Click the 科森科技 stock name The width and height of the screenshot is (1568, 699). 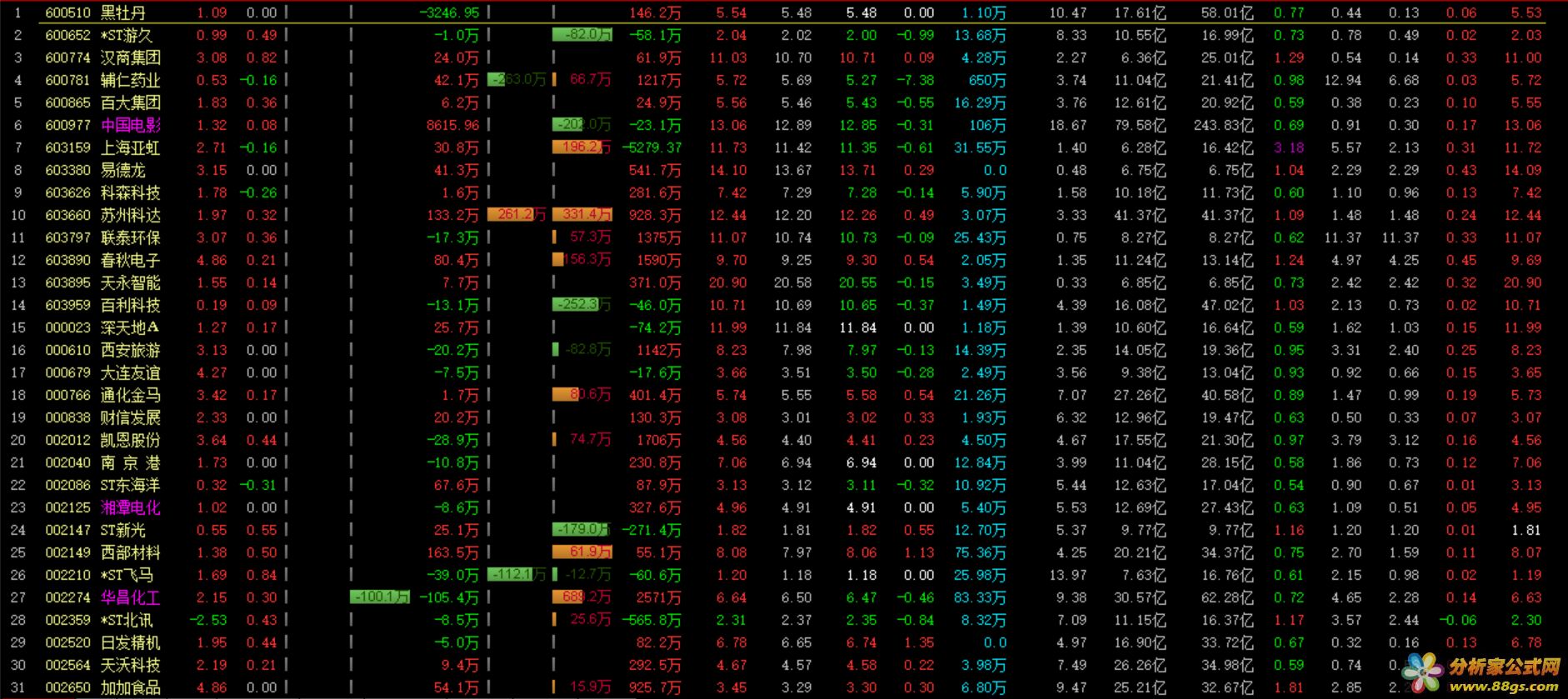coord(130,192)
